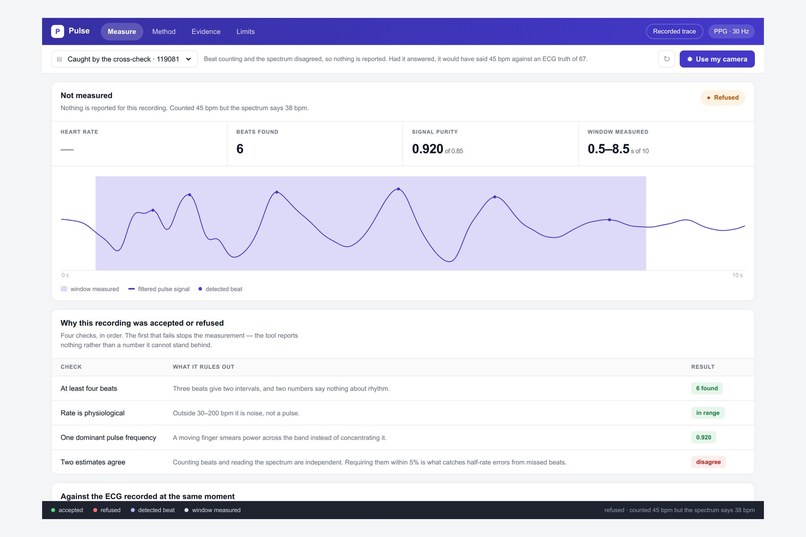Click the detected beat legend entry under chart
806x537 pixels.
click(220, 289)
